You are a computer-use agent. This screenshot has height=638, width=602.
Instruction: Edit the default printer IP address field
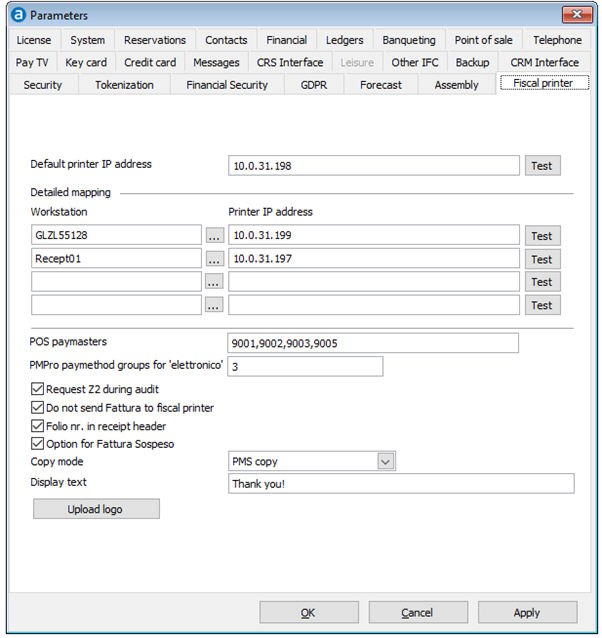coord(373,166)
